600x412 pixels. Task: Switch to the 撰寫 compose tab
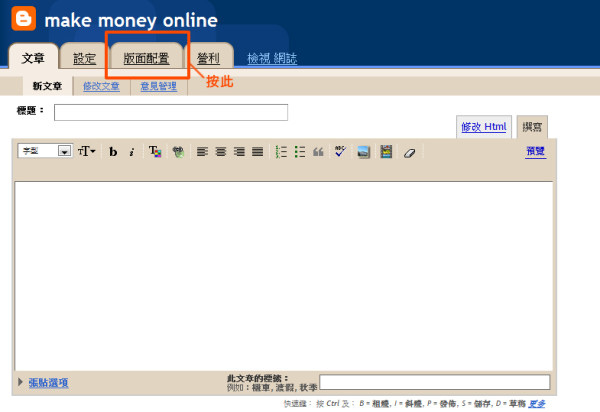point(532,127)
